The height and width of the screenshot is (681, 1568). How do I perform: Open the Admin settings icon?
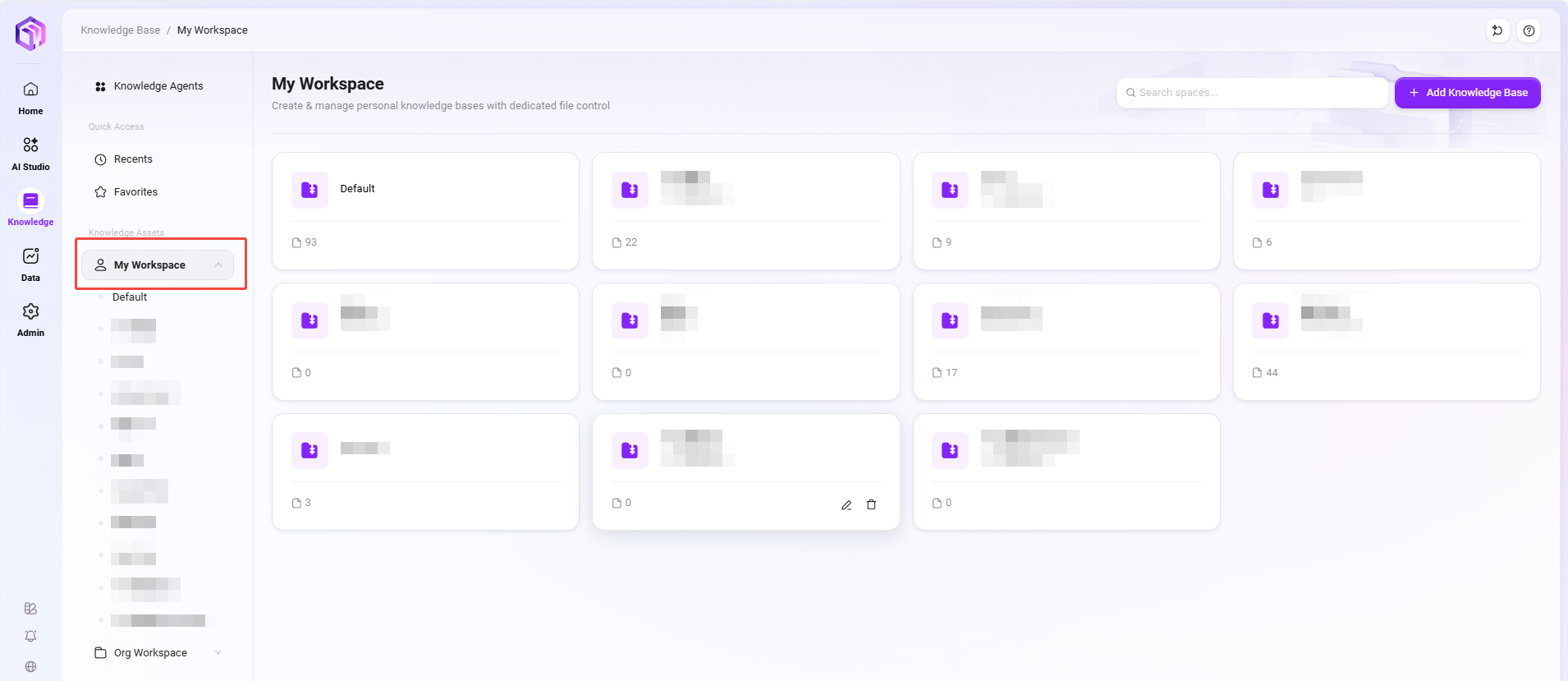[x=30, y=320]
